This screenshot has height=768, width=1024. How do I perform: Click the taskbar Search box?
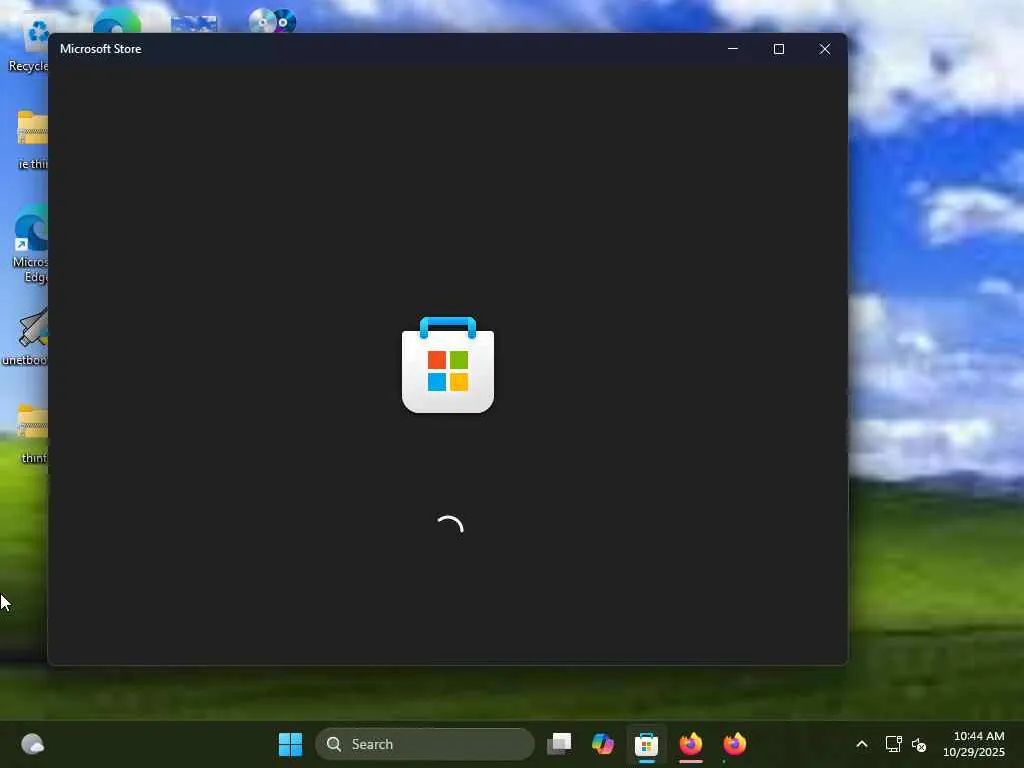pyautogui.click(x=424, y=744)
